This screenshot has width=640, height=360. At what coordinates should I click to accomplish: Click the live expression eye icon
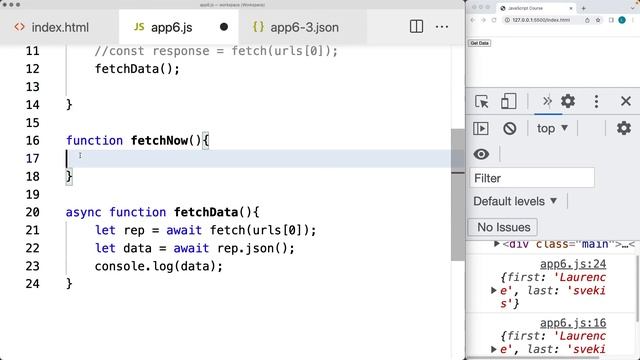click(481, 154)
